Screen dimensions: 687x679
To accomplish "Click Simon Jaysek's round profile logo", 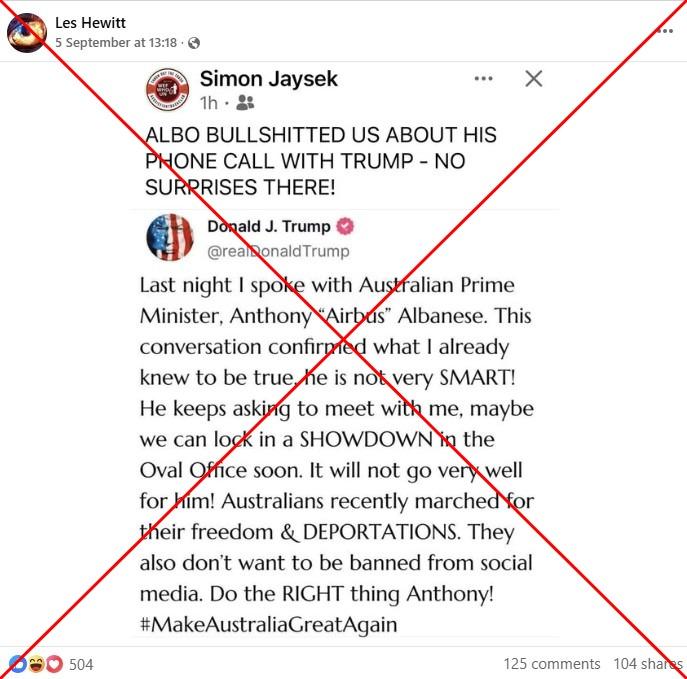I will (x=167, y=89).
